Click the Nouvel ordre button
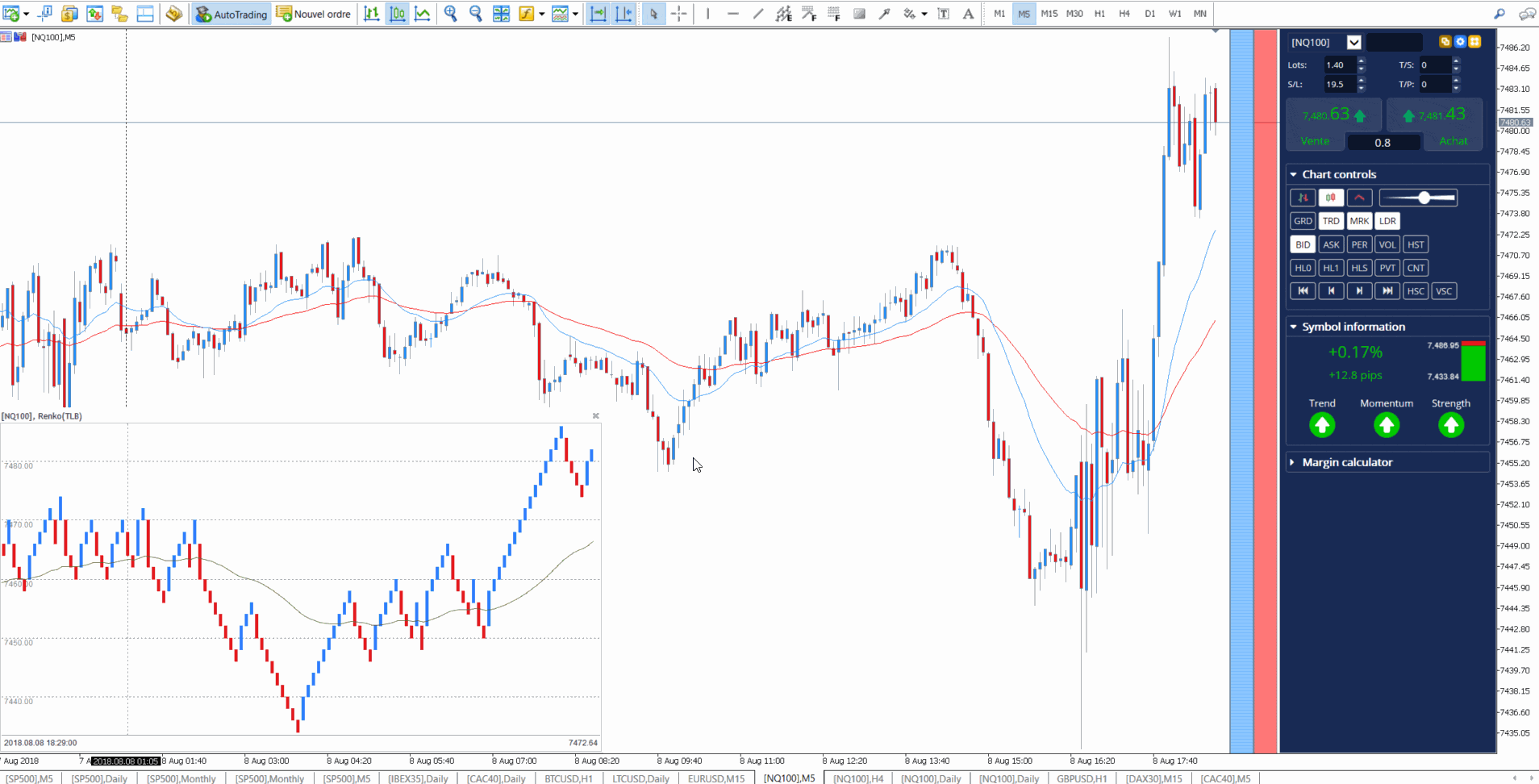Screen dimensions: 1539x784 coord(313,14)
